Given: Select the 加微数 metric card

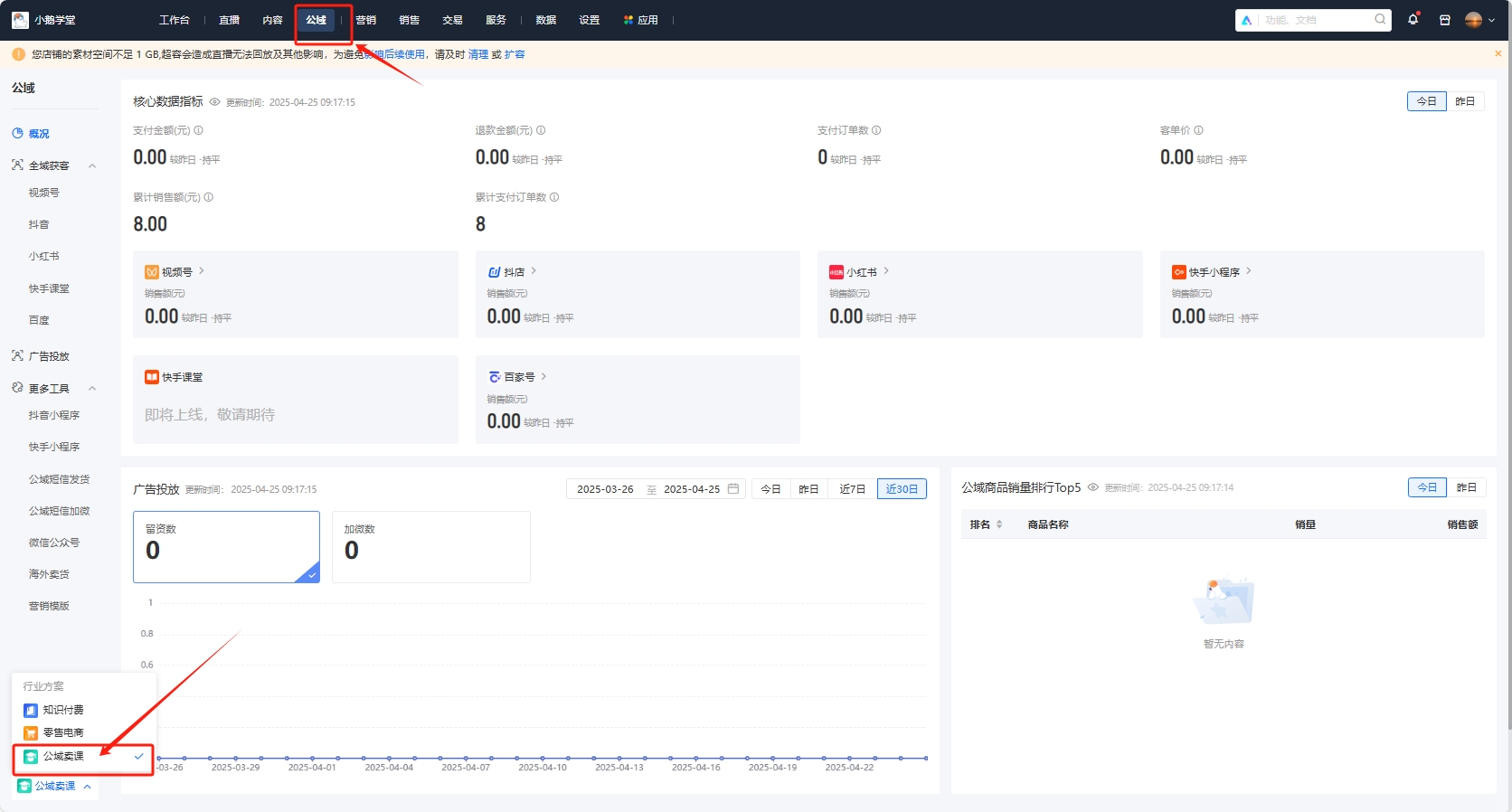Looking at the screenshot, I should [430, 546].
